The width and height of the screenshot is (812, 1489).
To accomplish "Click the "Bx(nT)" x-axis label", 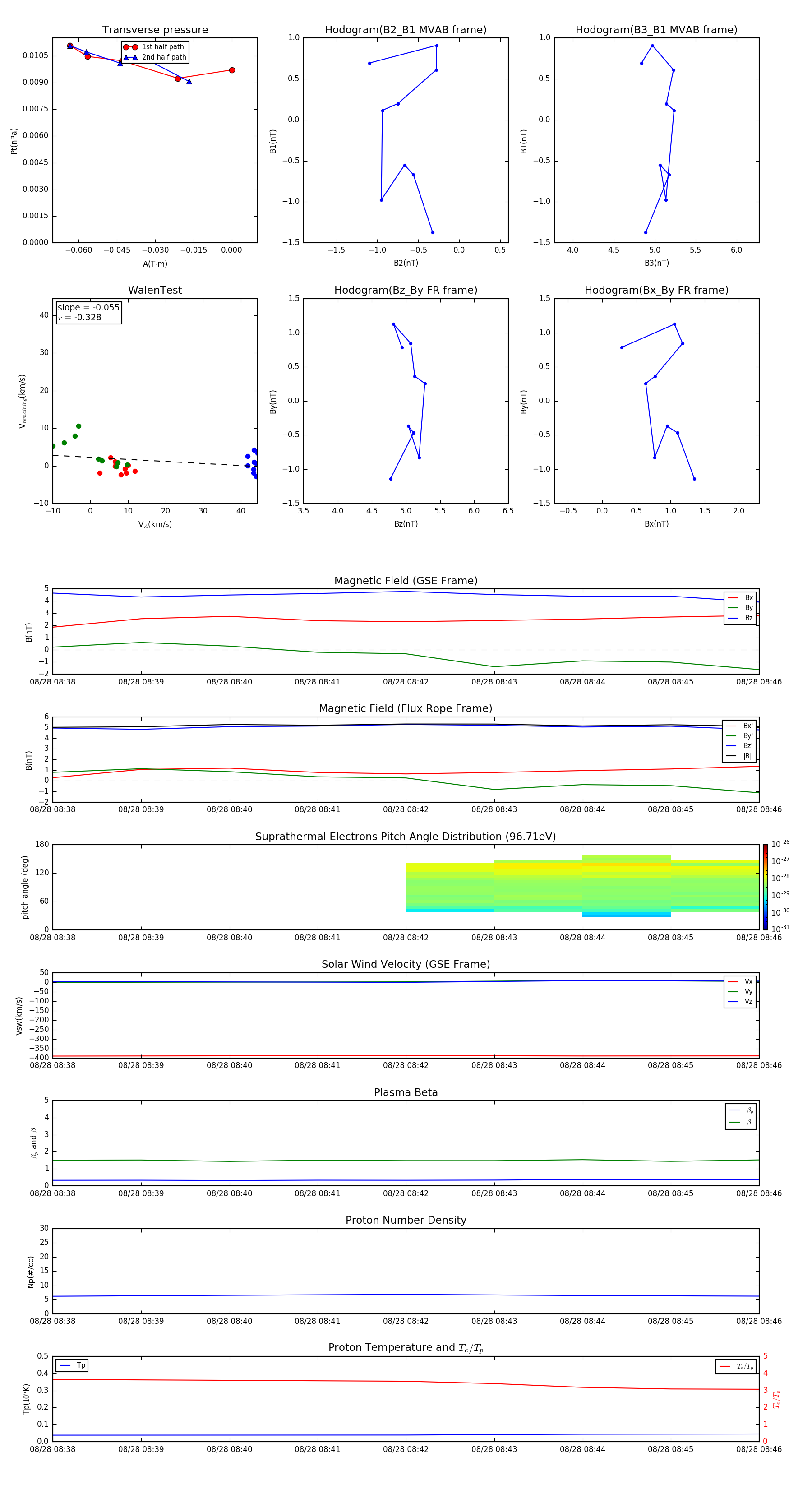I will [x=656, y=524].
